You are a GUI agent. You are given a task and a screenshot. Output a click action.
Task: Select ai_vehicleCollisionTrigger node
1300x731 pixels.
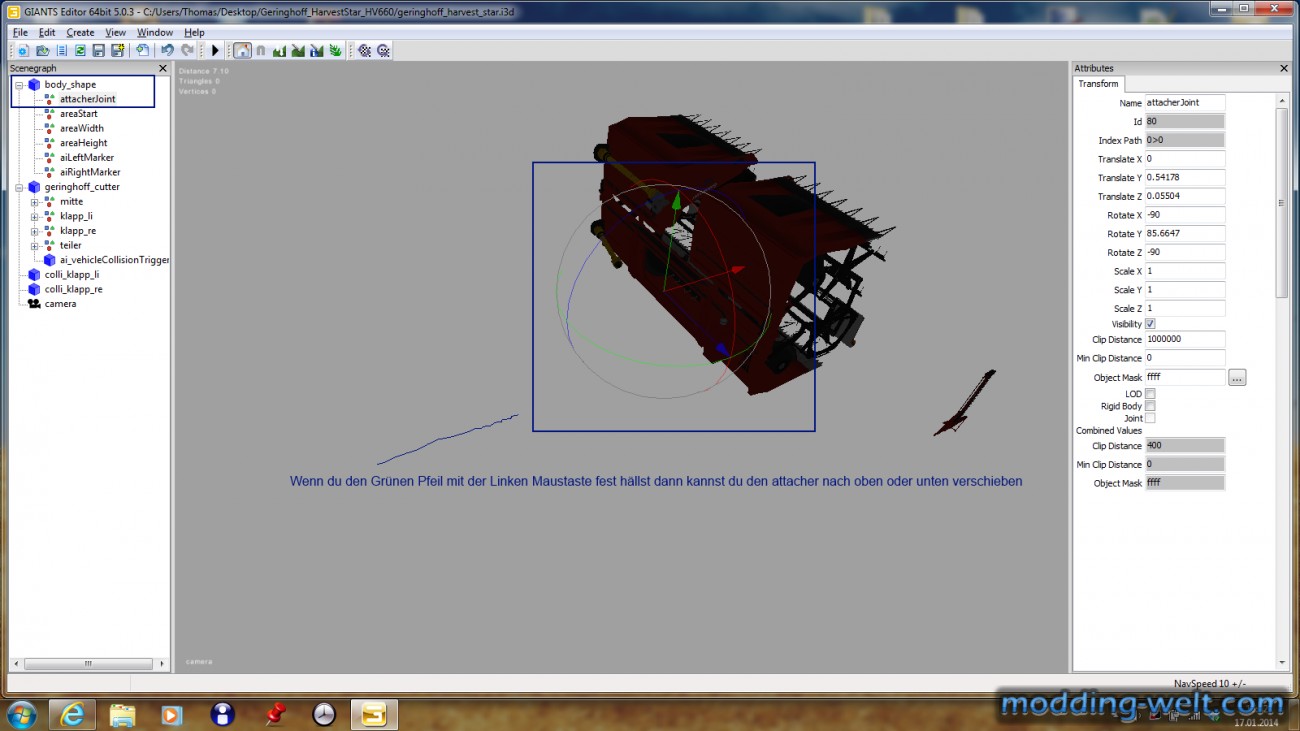(114, 260)
